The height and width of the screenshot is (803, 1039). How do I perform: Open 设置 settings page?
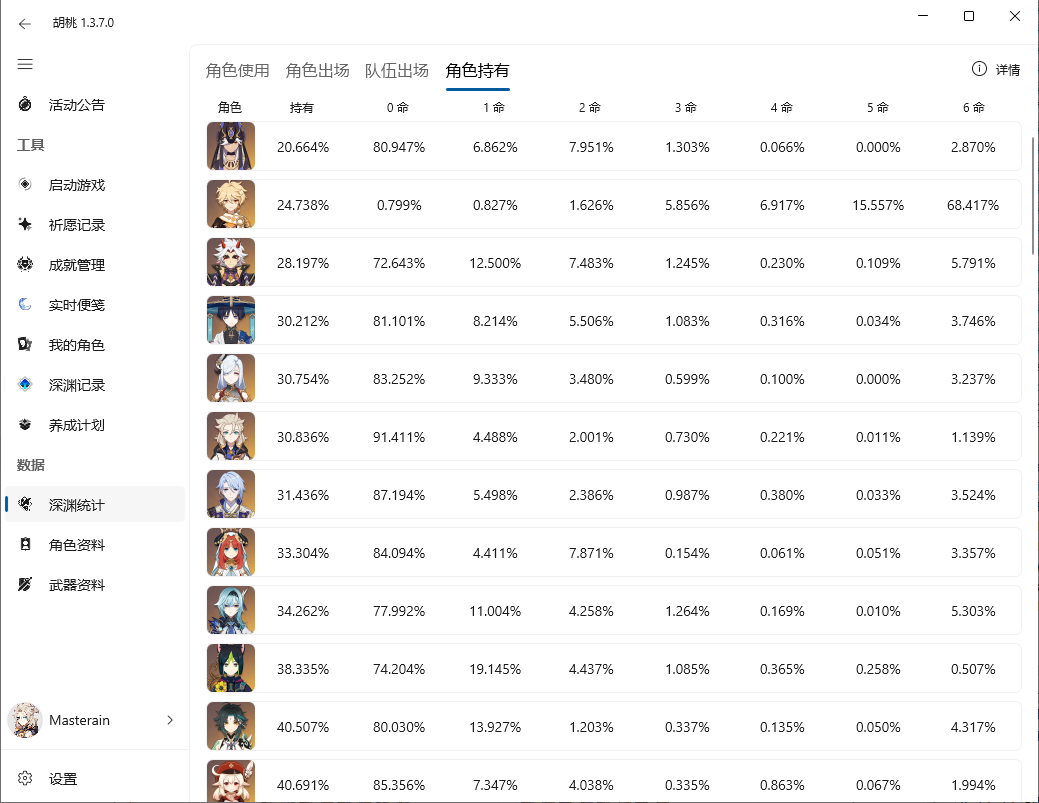62,779
